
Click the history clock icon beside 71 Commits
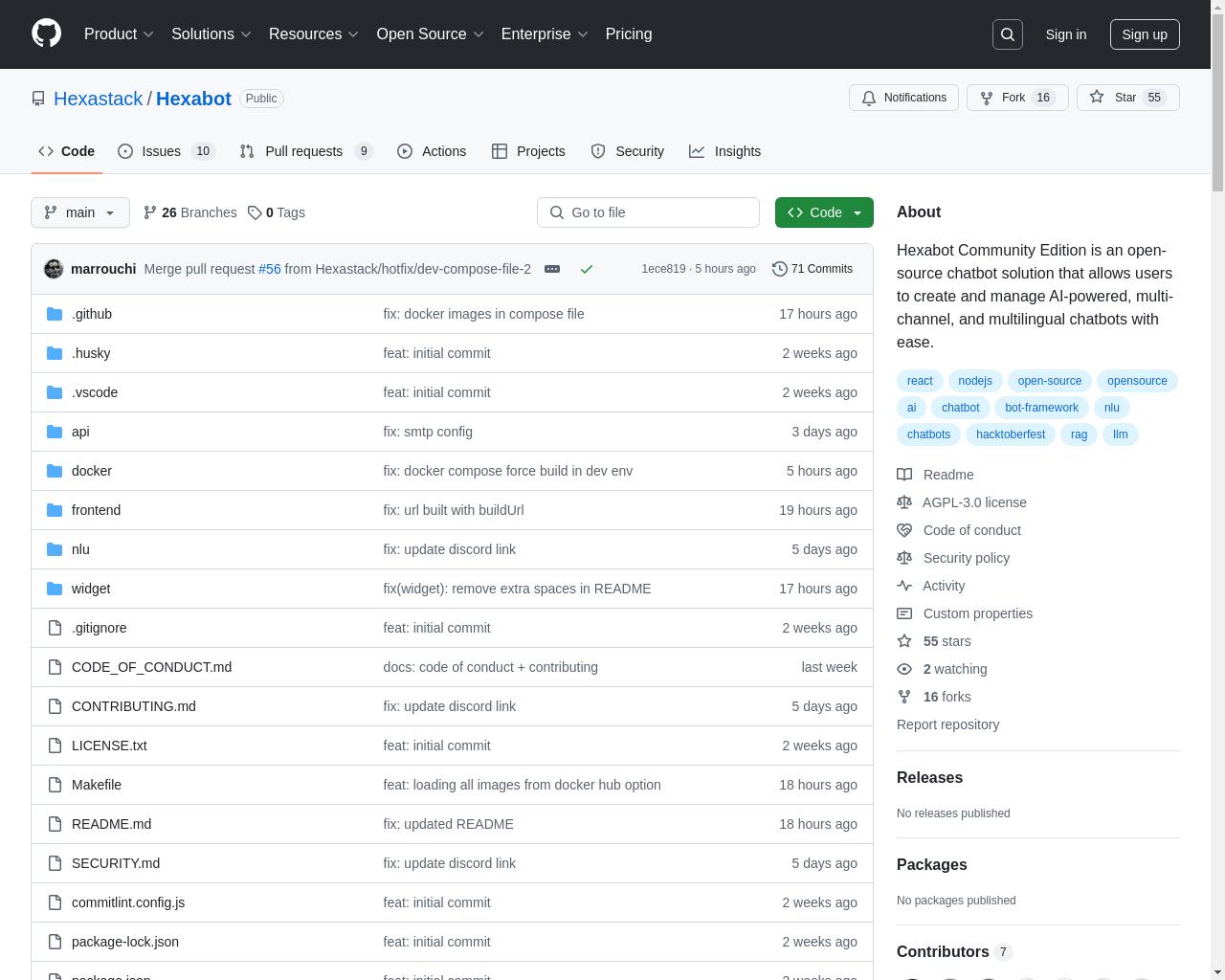pos(780,269)
